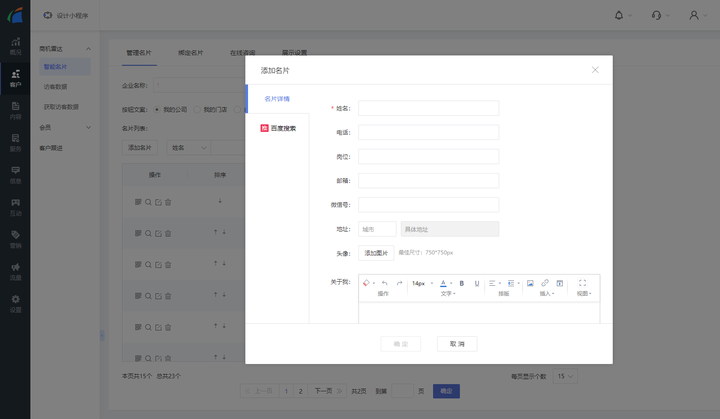
Task: Click the 取消 button in dialog
Action: coord(457,344)
